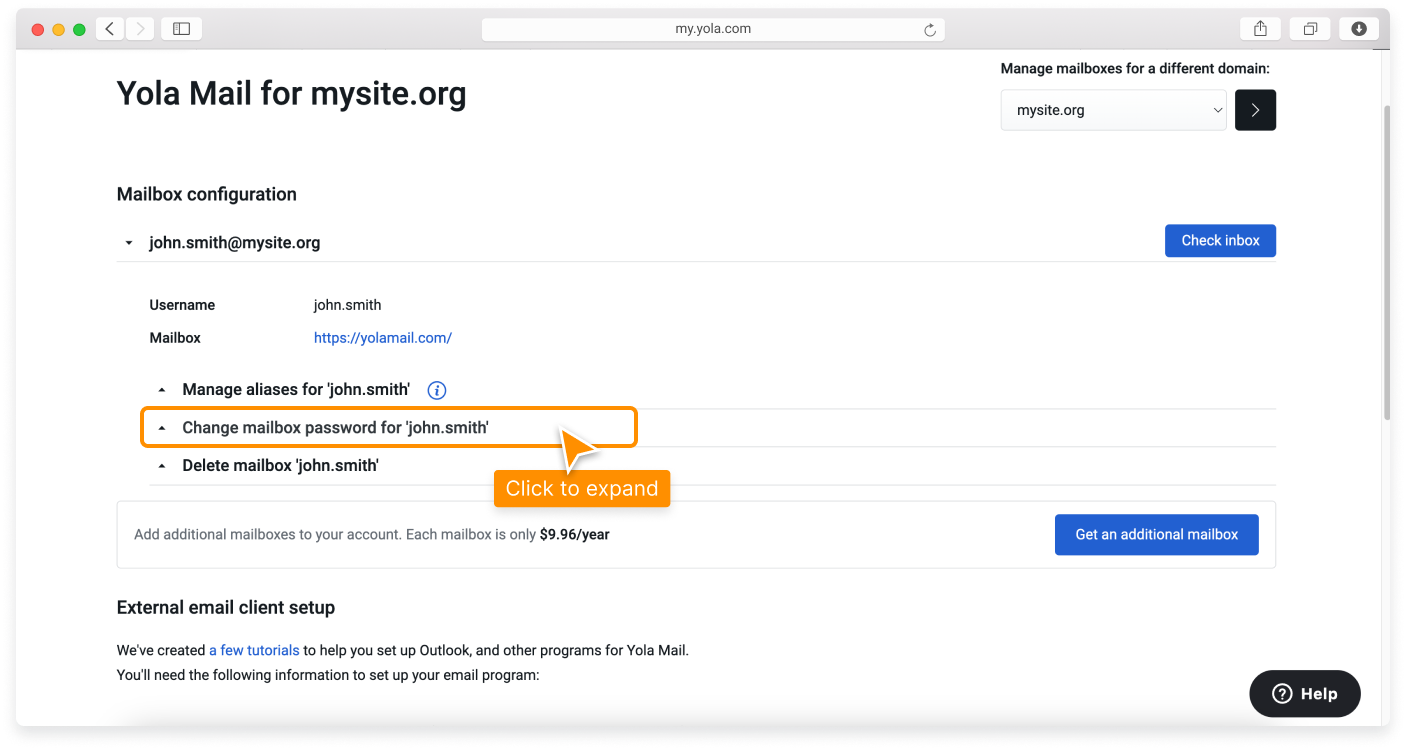Open the downloads icon in the toolbar
The image size is (1406, 750).
pos(1358,28)
